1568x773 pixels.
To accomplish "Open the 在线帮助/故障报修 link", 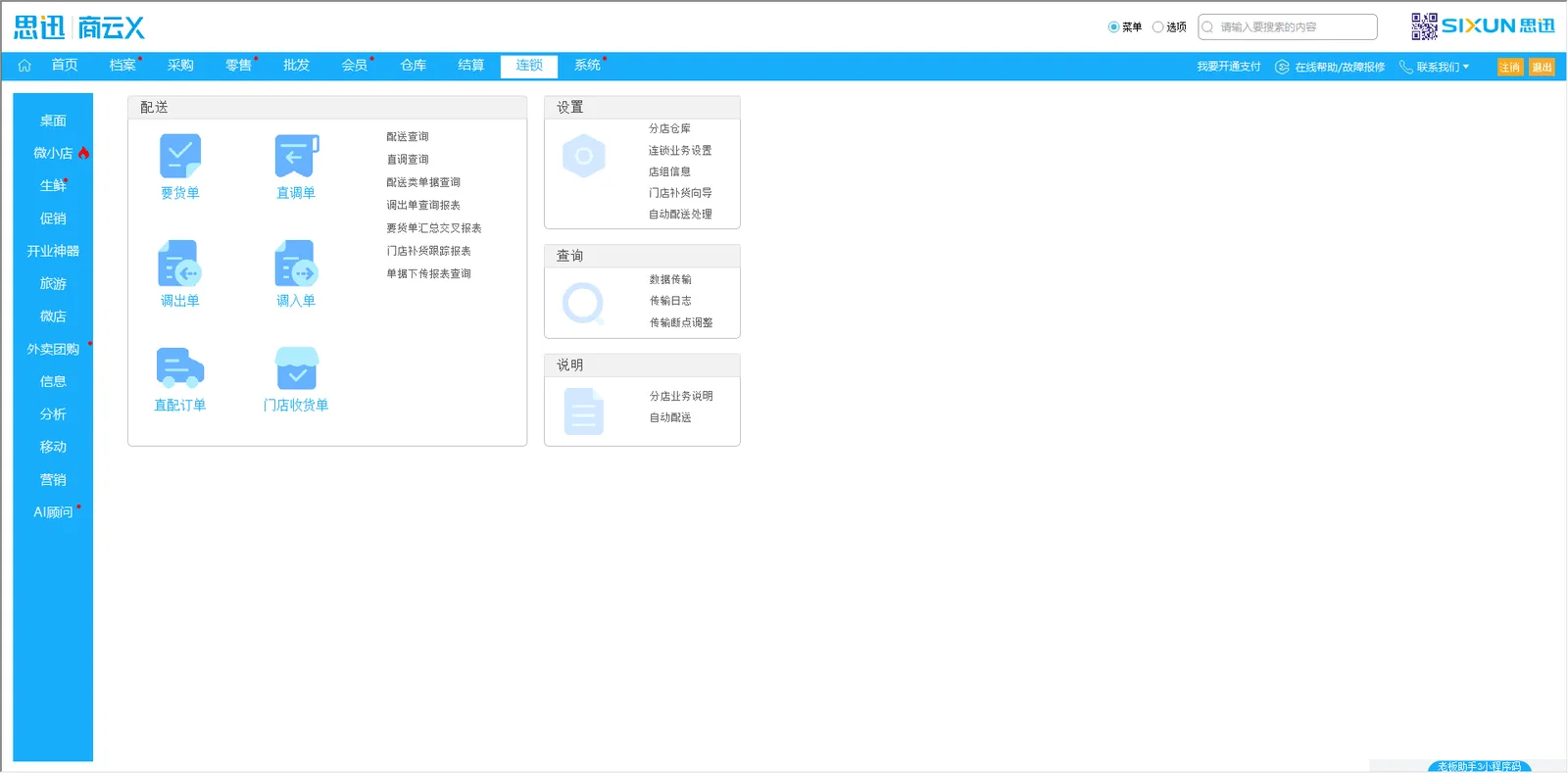I will point(1340,67).
